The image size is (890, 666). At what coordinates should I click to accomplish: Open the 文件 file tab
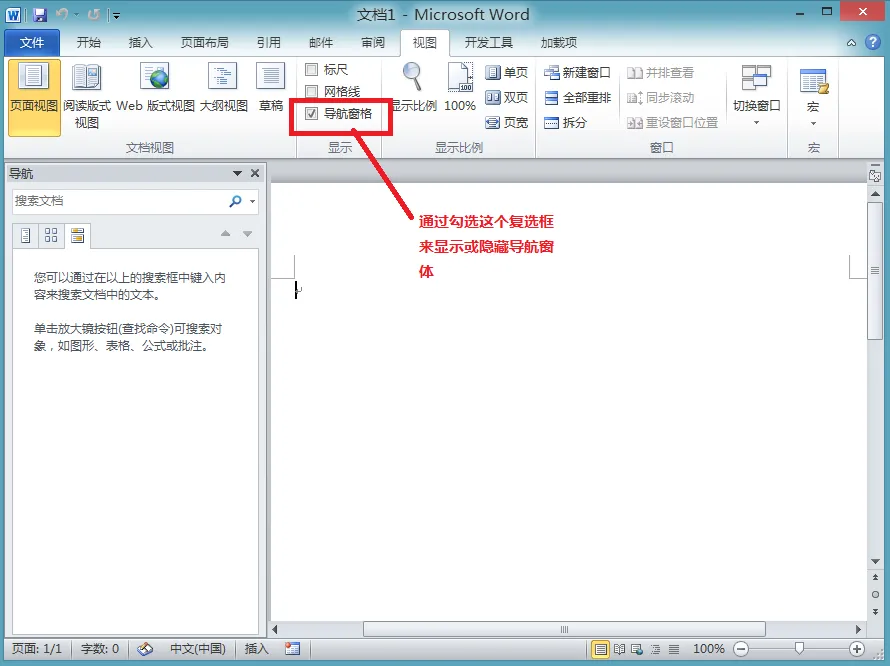pos(32,43)
